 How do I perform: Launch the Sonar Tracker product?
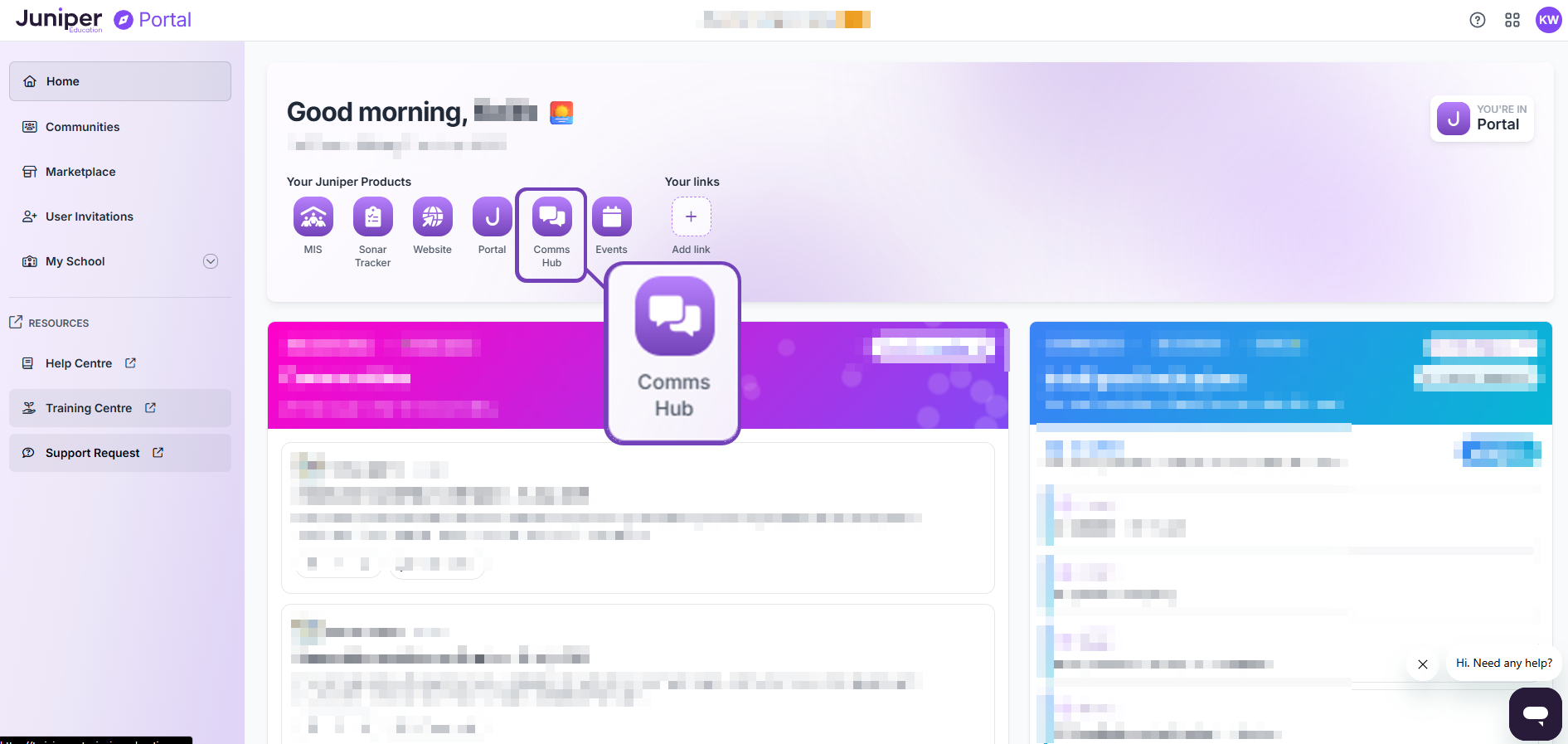pos(373,217)
